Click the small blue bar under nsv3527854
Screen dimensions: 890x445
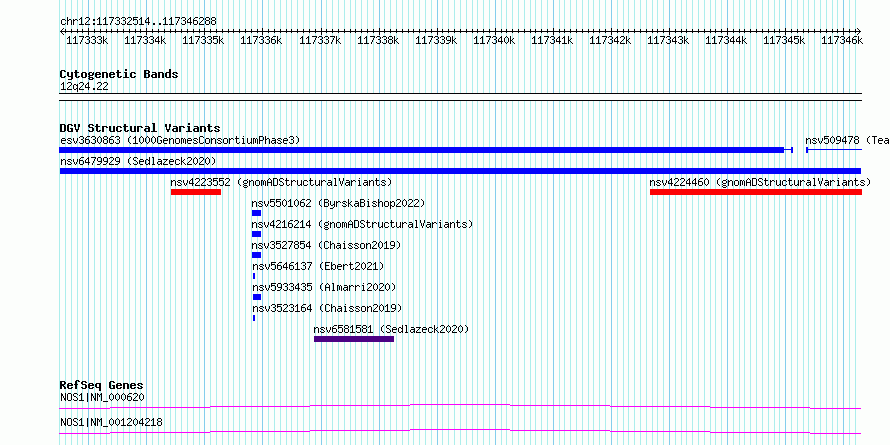click(257, 255)
